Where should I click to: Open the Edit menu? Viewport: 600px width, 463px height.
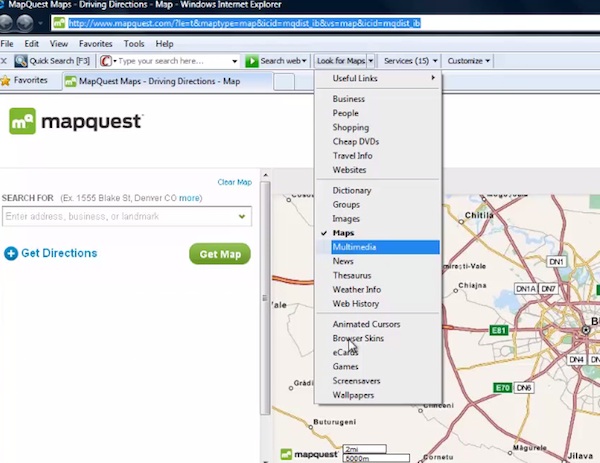31,44
